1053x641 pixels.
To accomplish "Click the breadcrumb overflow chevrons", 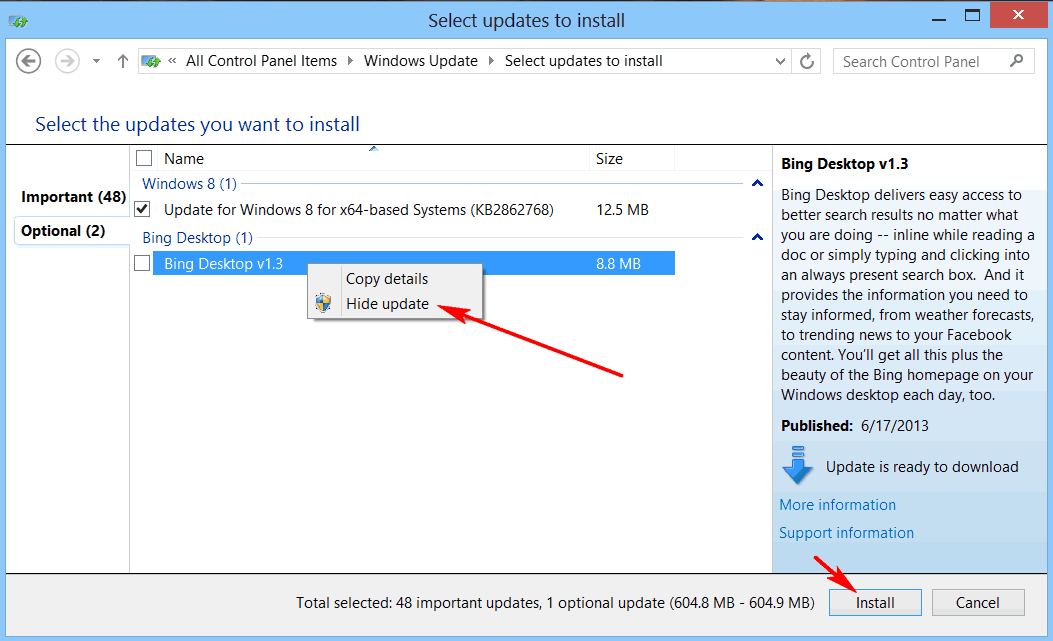I will pyautogui.click(x=173, y=61).
